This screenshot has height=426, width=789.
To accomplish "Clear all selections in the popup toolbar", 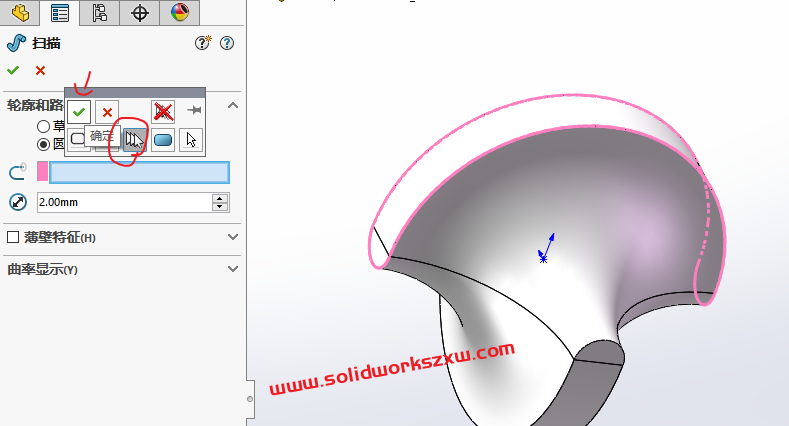I will click(163, 112).
